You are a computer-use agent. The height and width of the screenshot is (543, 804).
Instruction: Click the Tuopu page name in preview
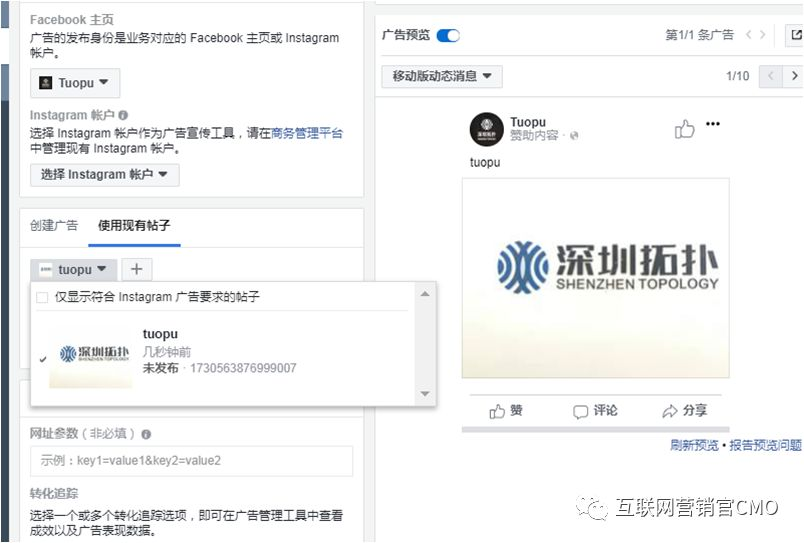(528, 122)
